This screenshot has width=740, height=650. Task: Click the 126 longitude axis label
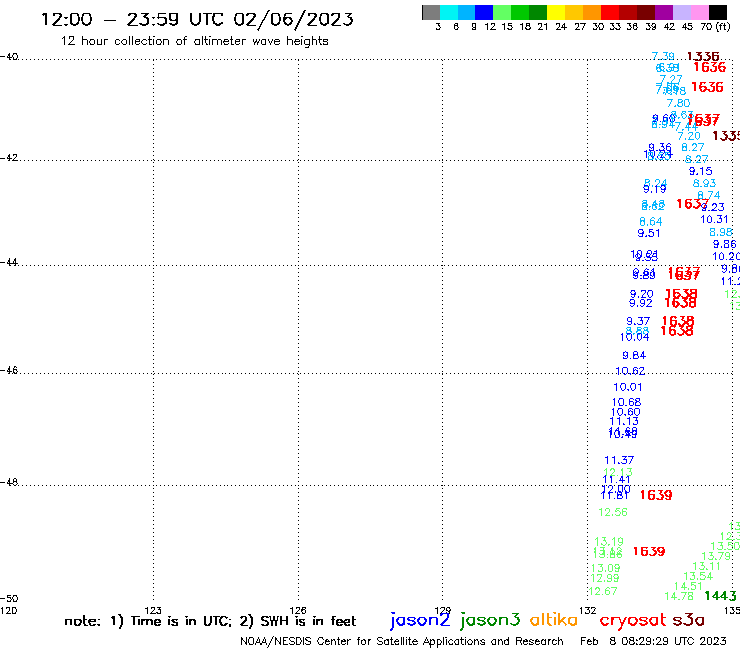pos(298,610)
